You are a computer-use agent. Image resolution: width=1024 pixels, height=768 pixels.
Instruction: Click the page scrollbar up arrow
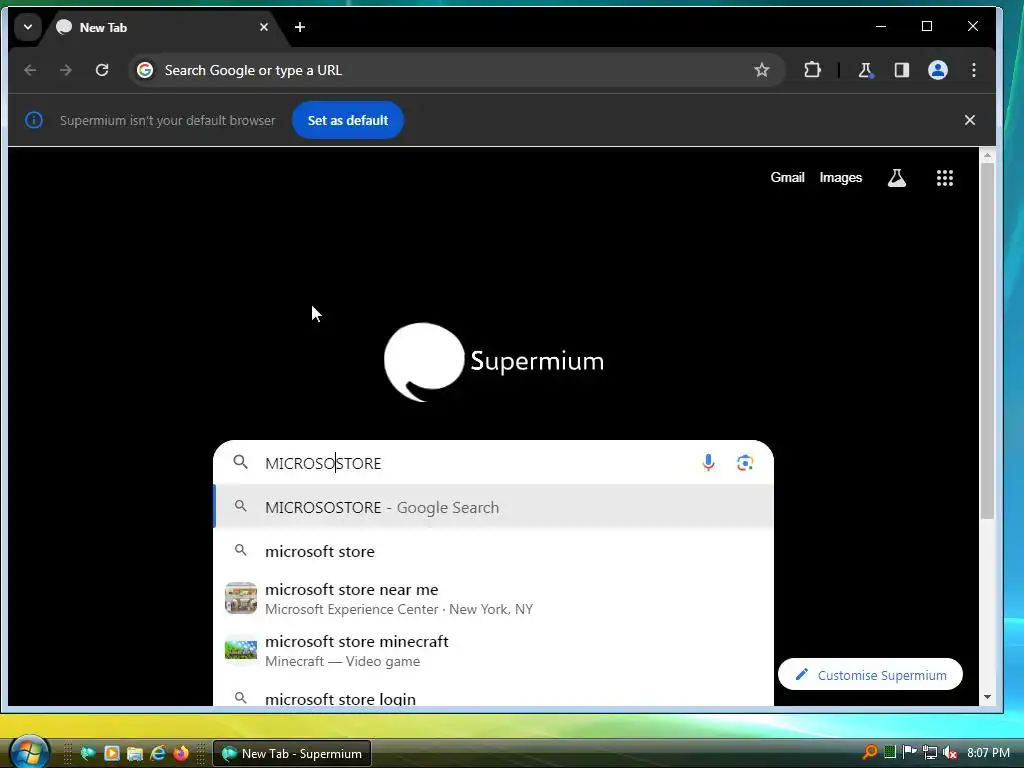tap(987, 155)
